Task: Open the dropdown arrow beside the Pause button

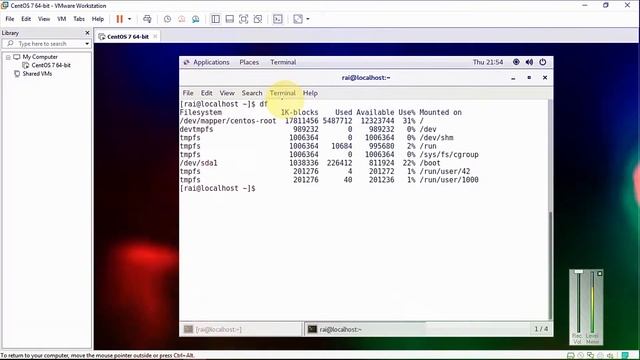Action: (129, 19)
